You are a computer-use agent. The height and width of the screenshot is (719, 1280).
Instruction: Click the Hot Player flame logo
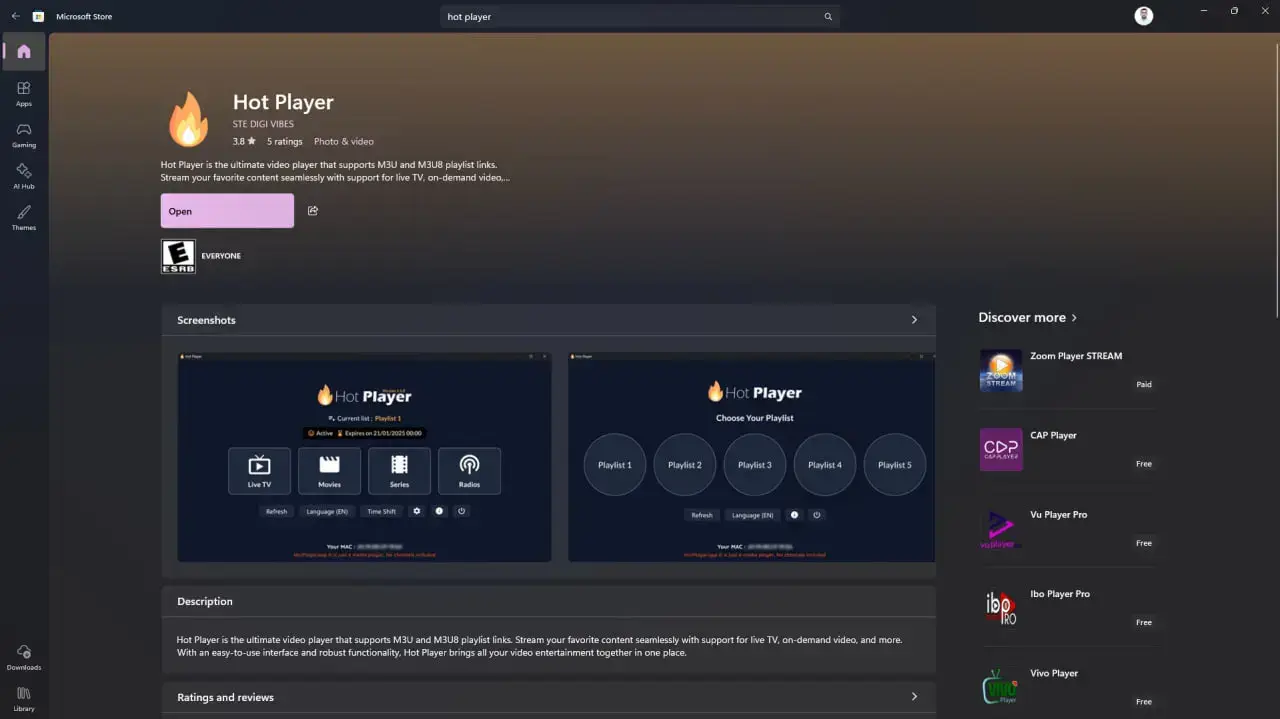(x=187, y=120)
